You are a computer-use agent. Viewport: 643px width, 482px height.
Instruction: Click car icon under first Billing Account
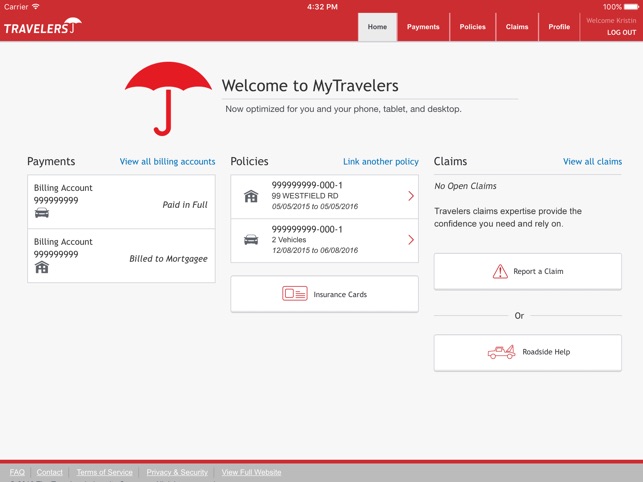42,213
